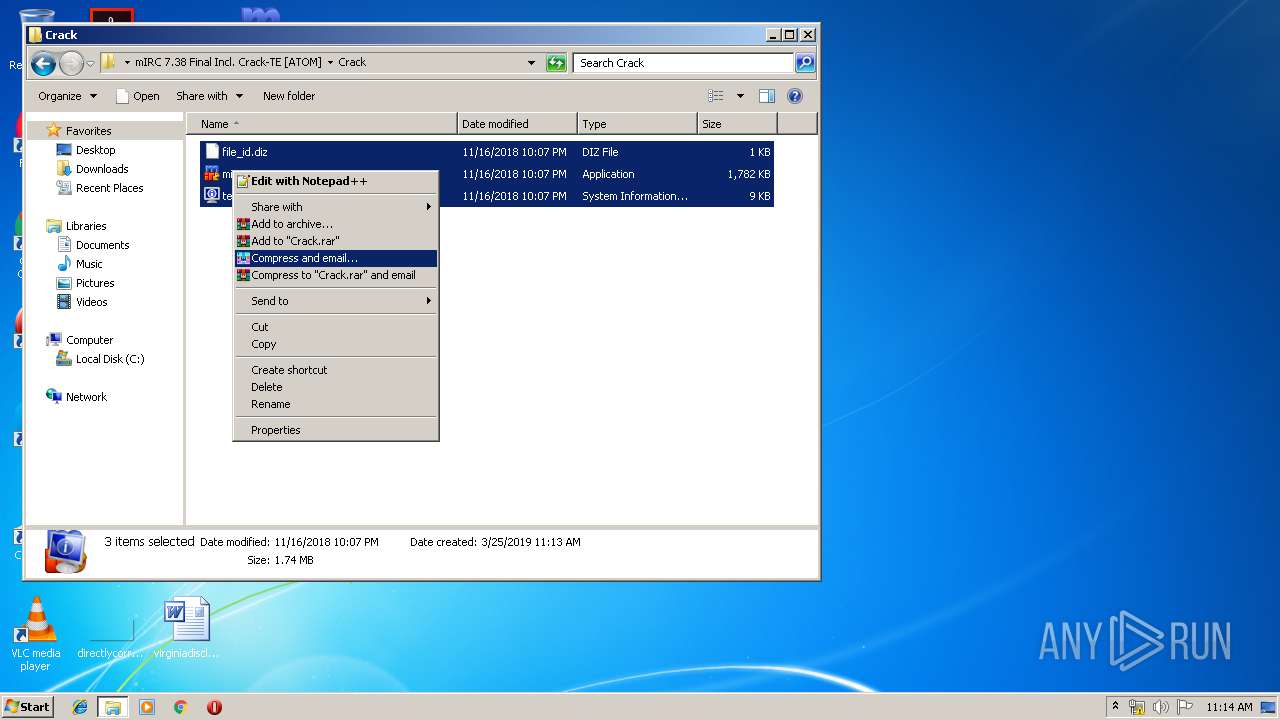Choose Copy from context menu

point(336,344)
